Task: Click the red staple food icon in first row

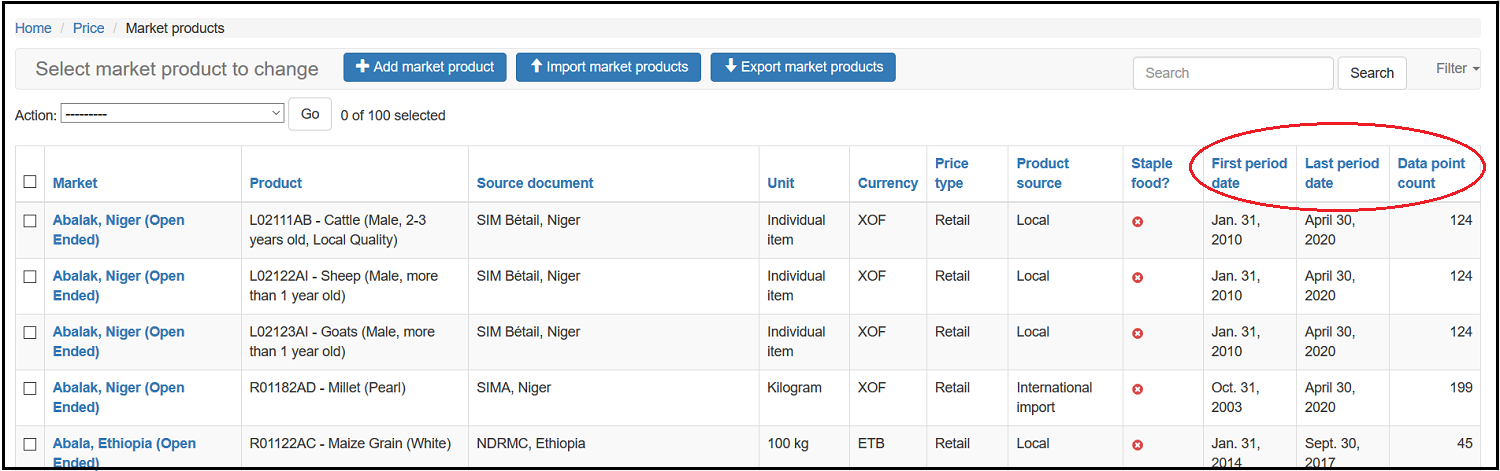Action: [1137, 221]
